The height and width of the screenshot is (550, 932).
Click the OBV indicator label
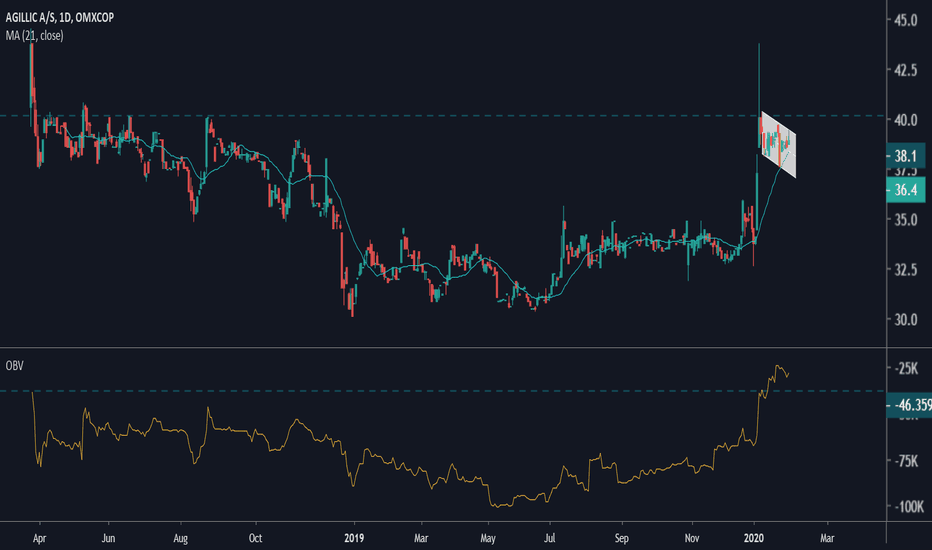tap(14, 366)
